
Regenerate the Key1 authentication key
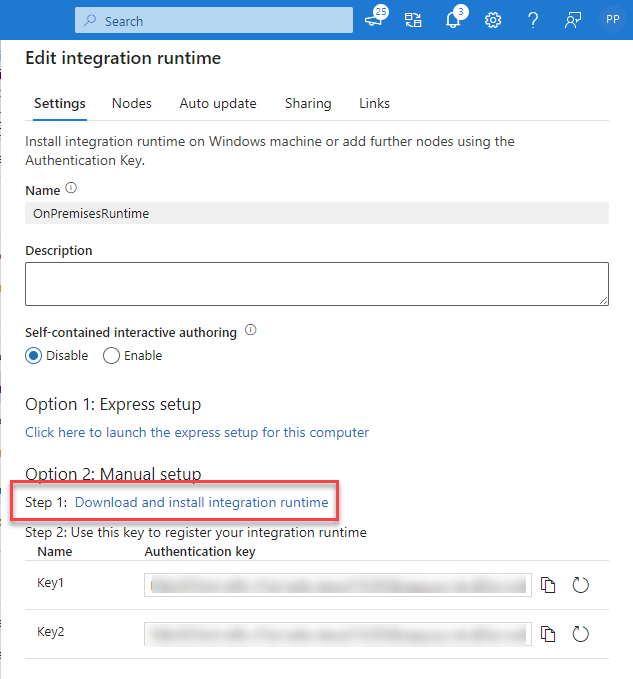click(x=581, y=585)
